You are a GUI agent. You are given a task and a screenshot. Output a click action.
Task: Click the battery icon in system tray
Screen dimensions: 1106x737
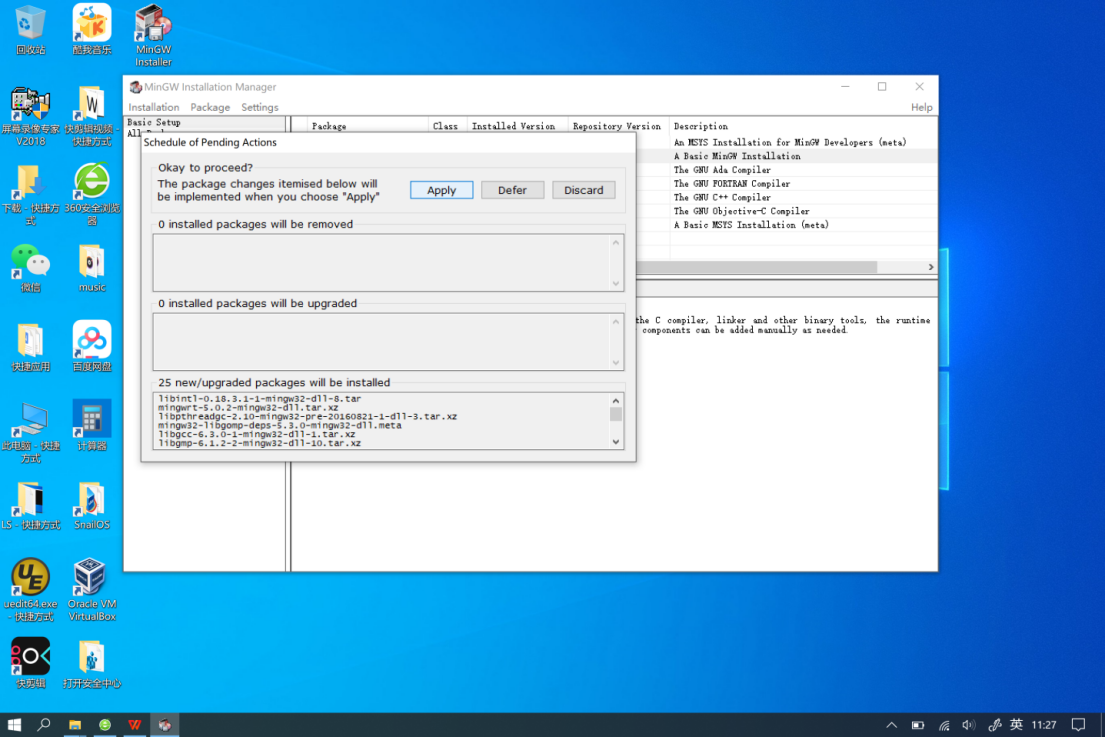pyautogui.click(x=918, y=725)
